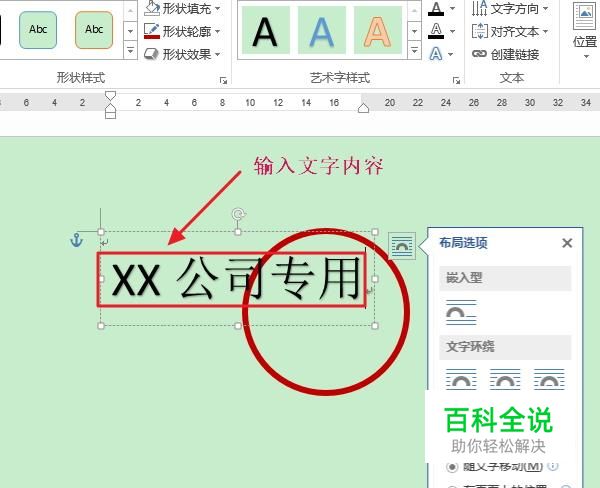Select the third 文字环绕 wrap icon (through)
The width and height of the screenshot is (600, 488).
pos(549,379)
